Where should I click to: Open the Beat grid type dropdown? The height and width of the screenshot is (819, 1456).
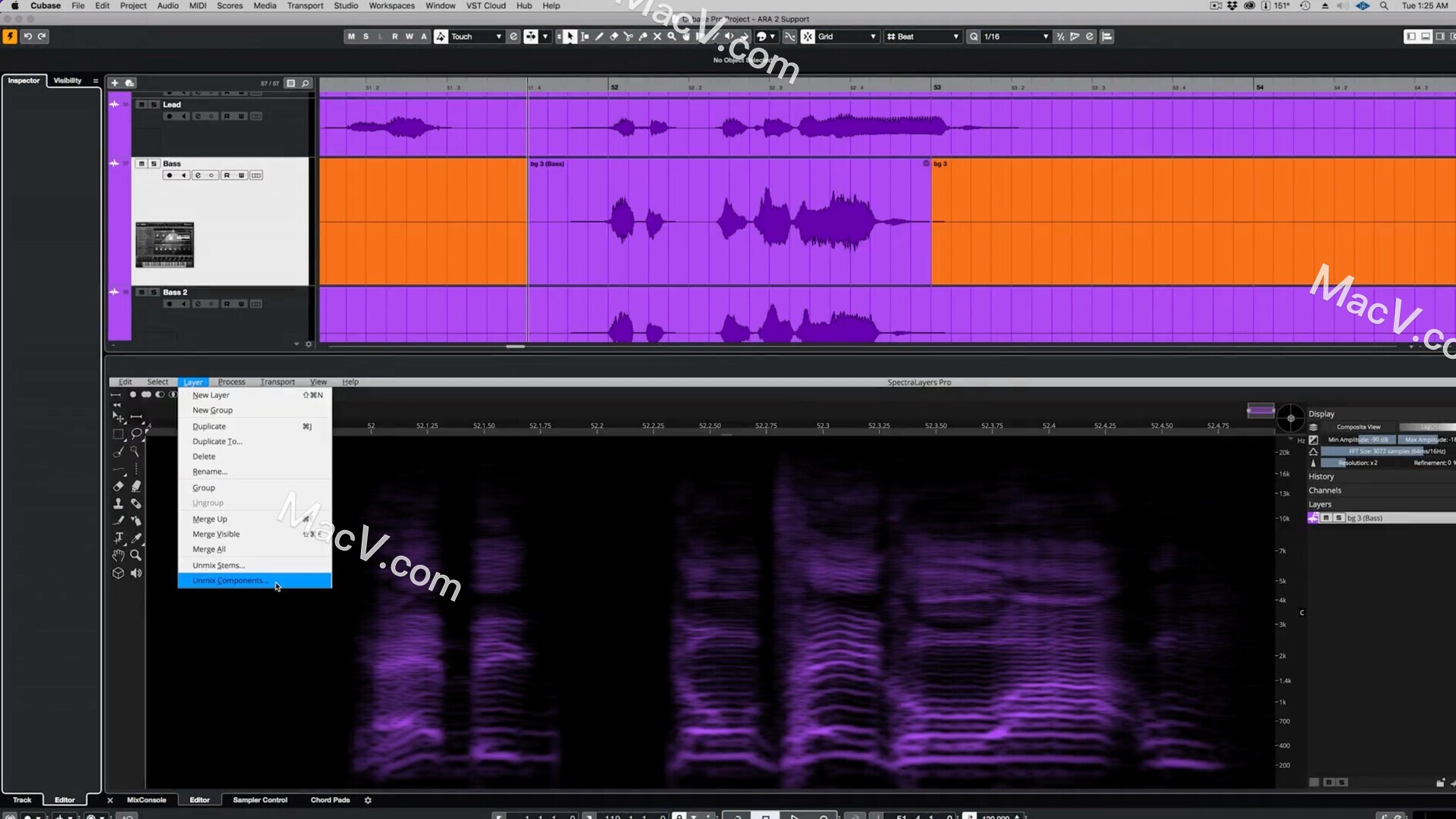(x=923, y=36)
